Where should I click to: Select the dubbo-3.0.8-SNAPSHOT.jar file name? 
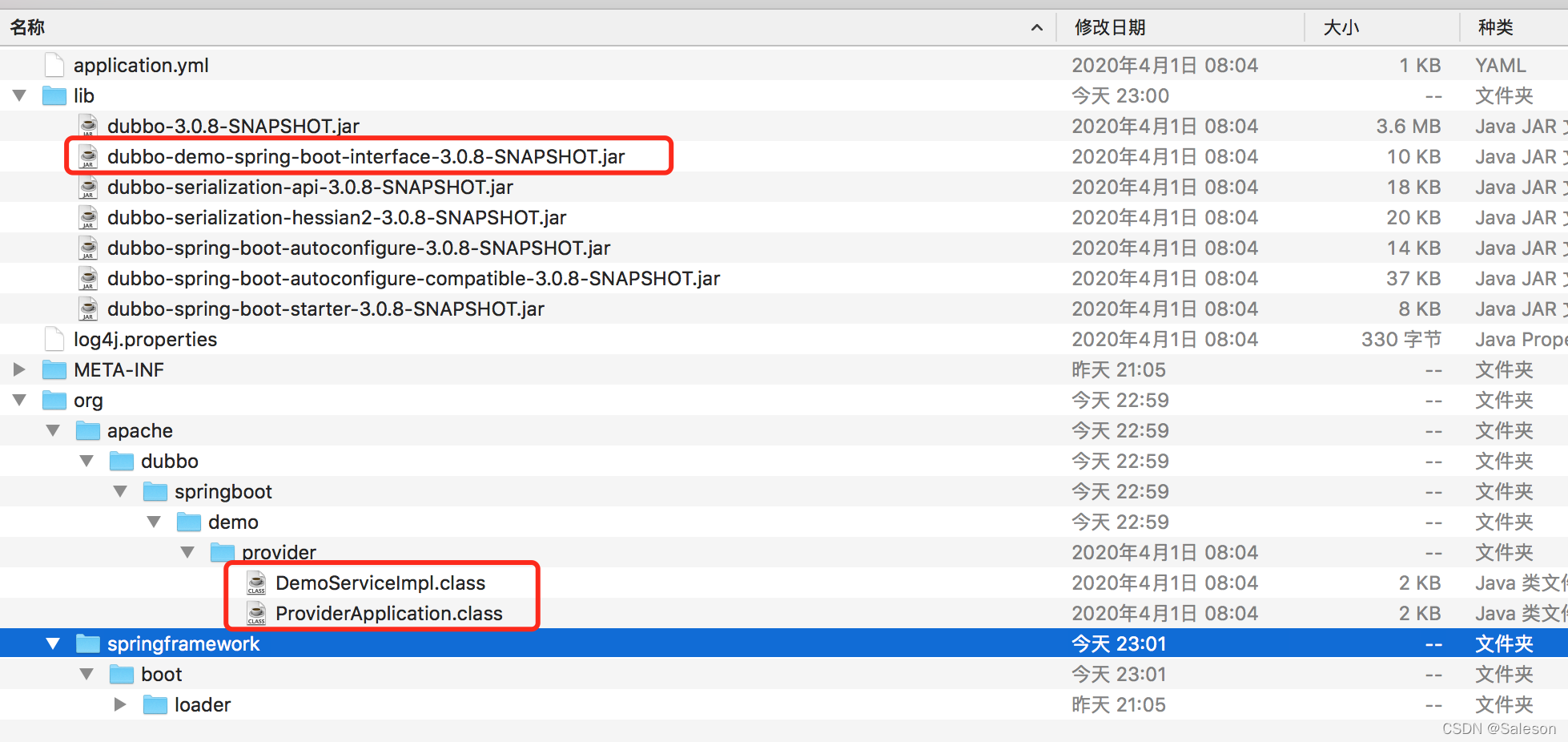pyautogui.click(x=233, y=126)
